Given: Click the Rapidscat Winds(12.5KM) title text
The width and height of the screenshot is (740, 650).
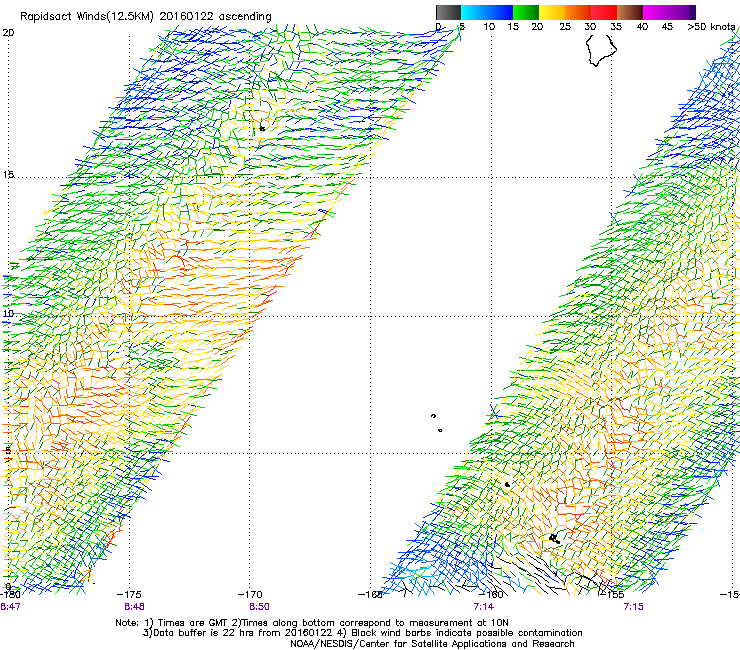Looking at the screenshot, I should coord(146,17).
